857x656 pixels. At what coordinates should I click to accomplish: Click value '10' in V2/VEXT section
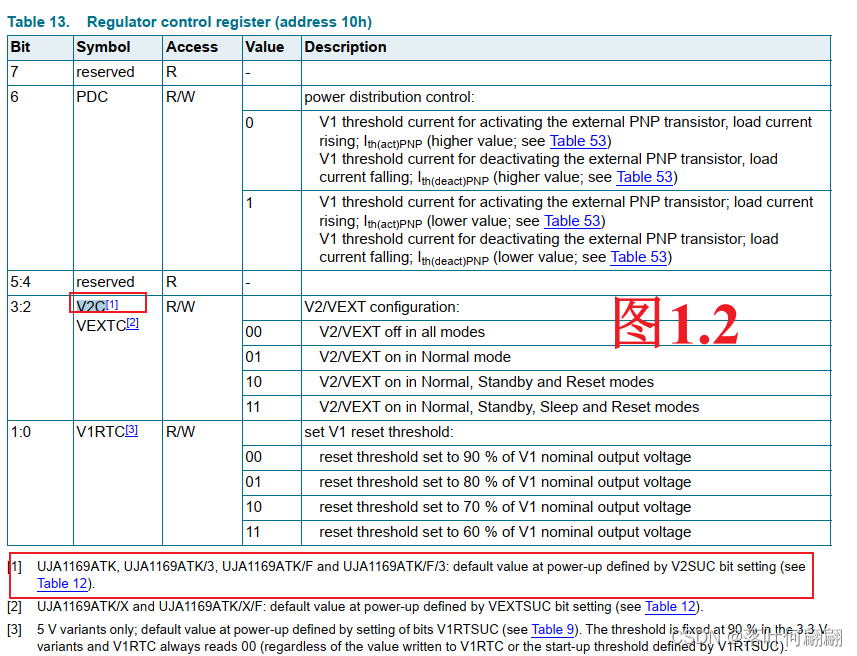[254, 382]
